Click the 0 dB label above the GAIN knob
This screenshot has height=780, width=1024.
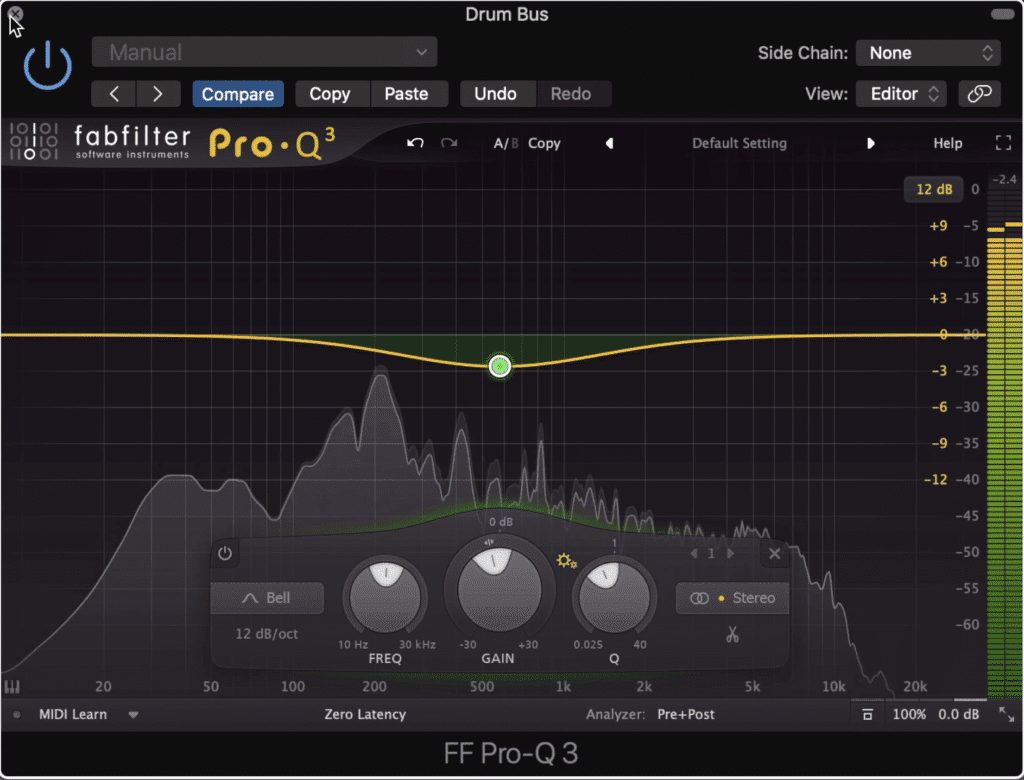tap(501, 521)
